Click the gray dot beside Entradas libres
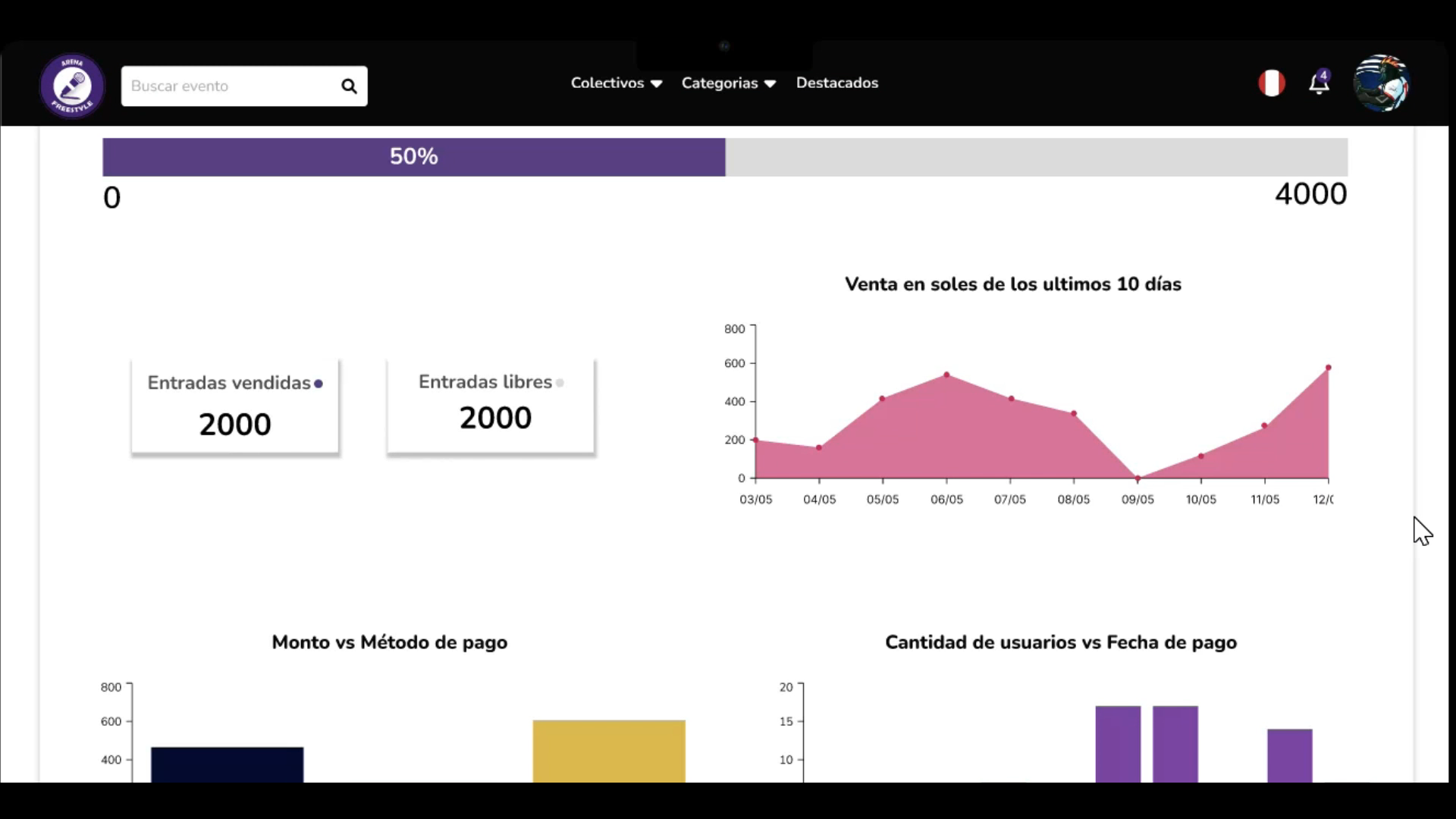This screenshot has width=1456, height=819. click(x=560, y=383)
